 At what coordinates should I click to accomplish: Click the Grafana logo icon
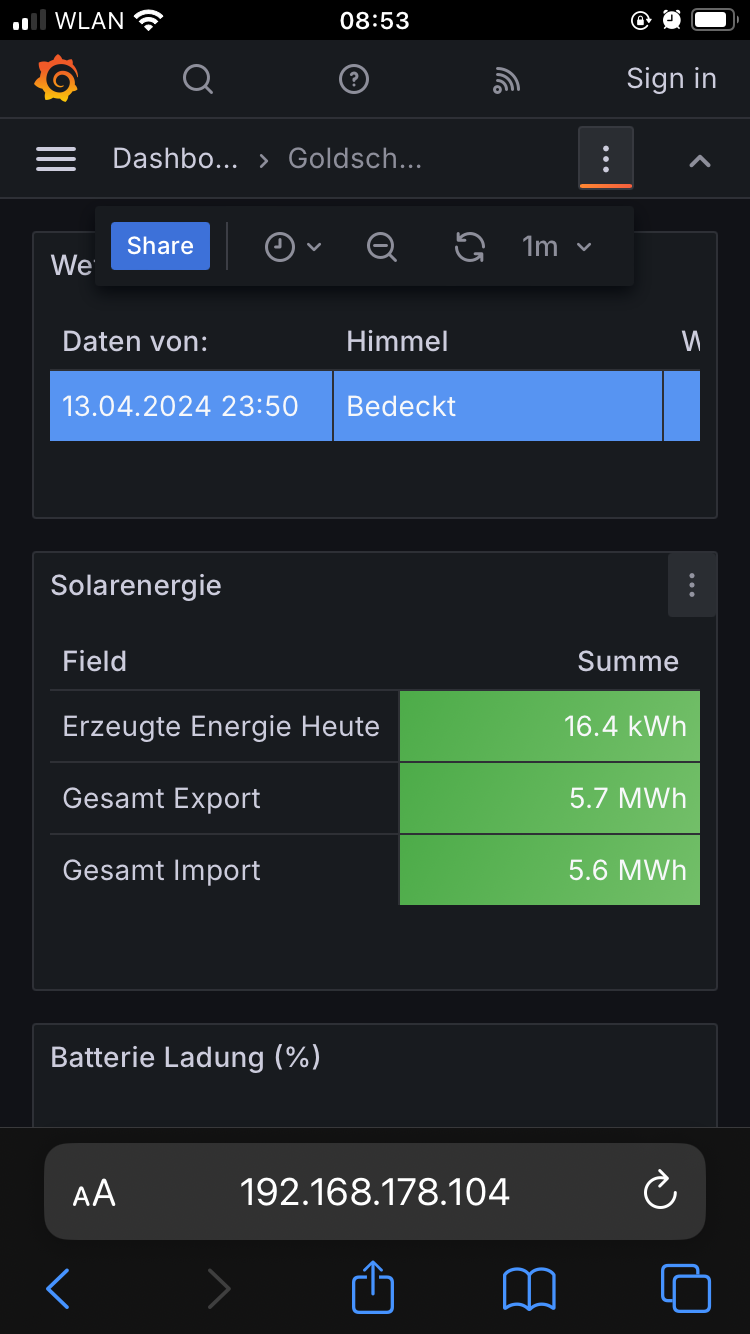tap(56, 79)
